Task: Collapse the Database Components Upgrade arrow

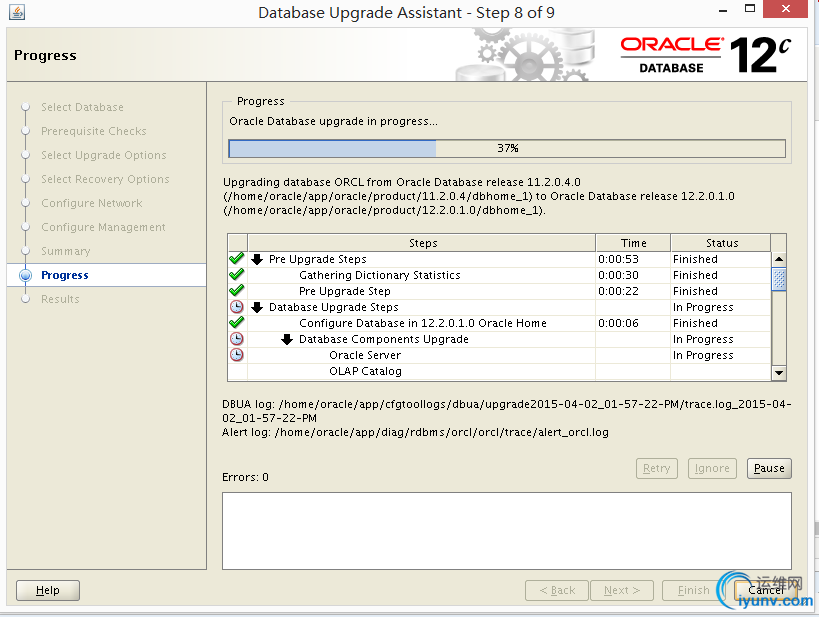Action: click(x=287, y=340)
